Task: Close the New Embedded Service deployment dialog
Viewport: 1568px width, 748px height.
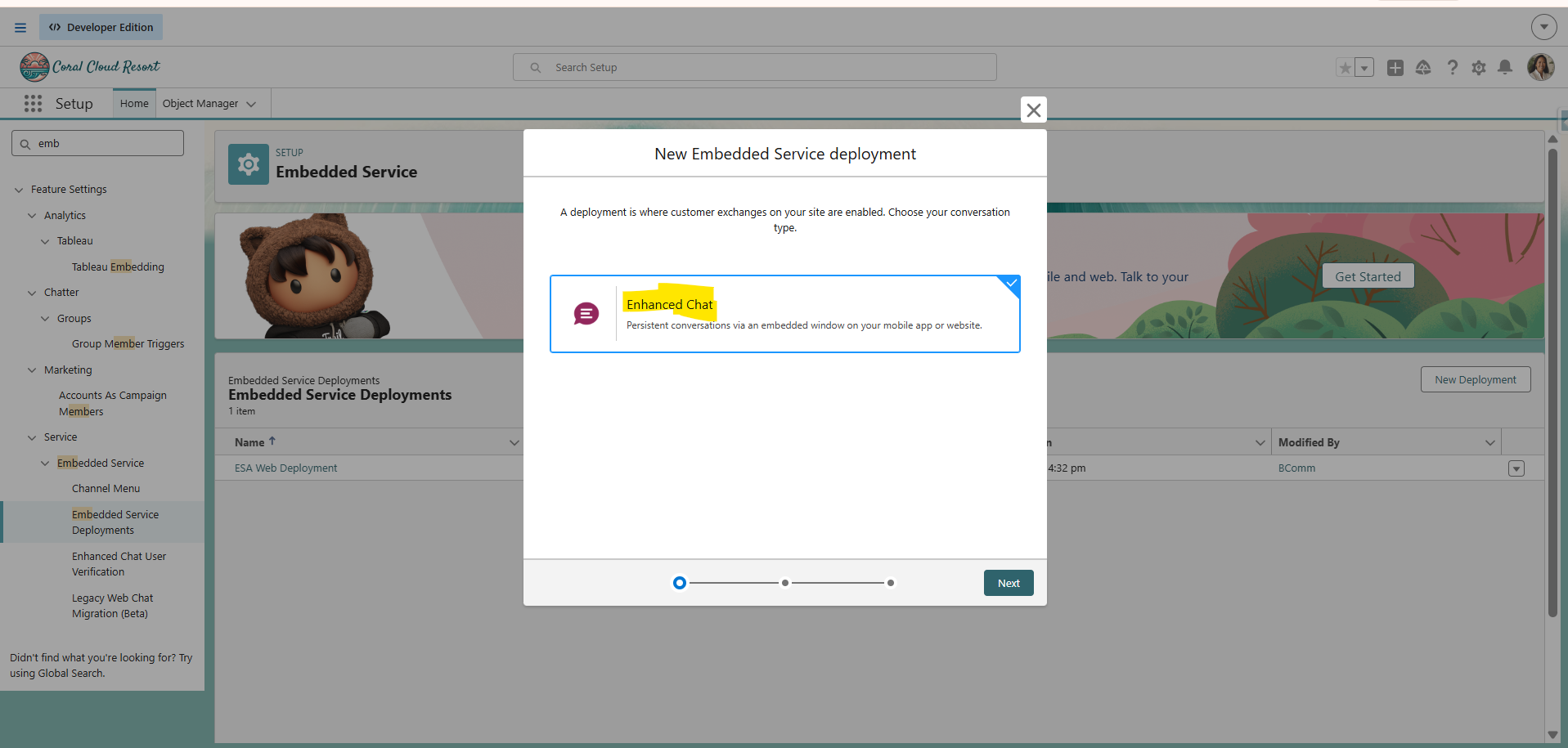Action: click(x=1034, y=110)
